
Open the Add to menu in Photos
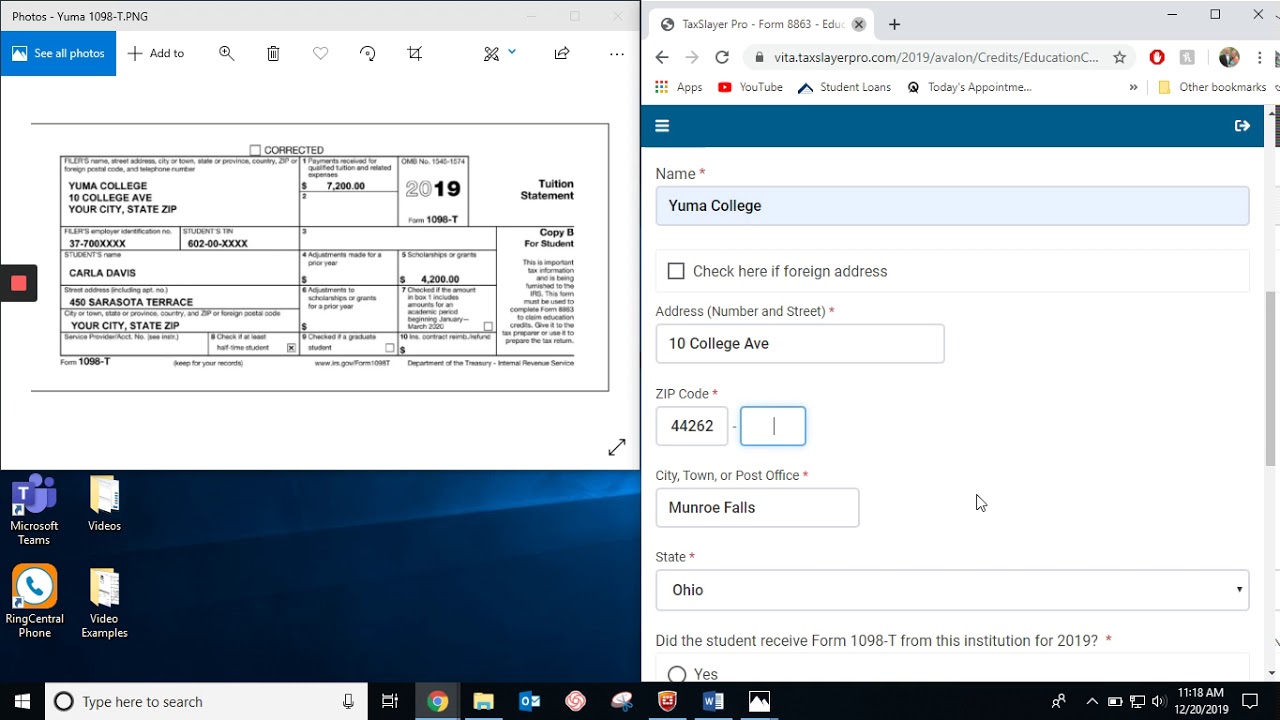(156, 53)
